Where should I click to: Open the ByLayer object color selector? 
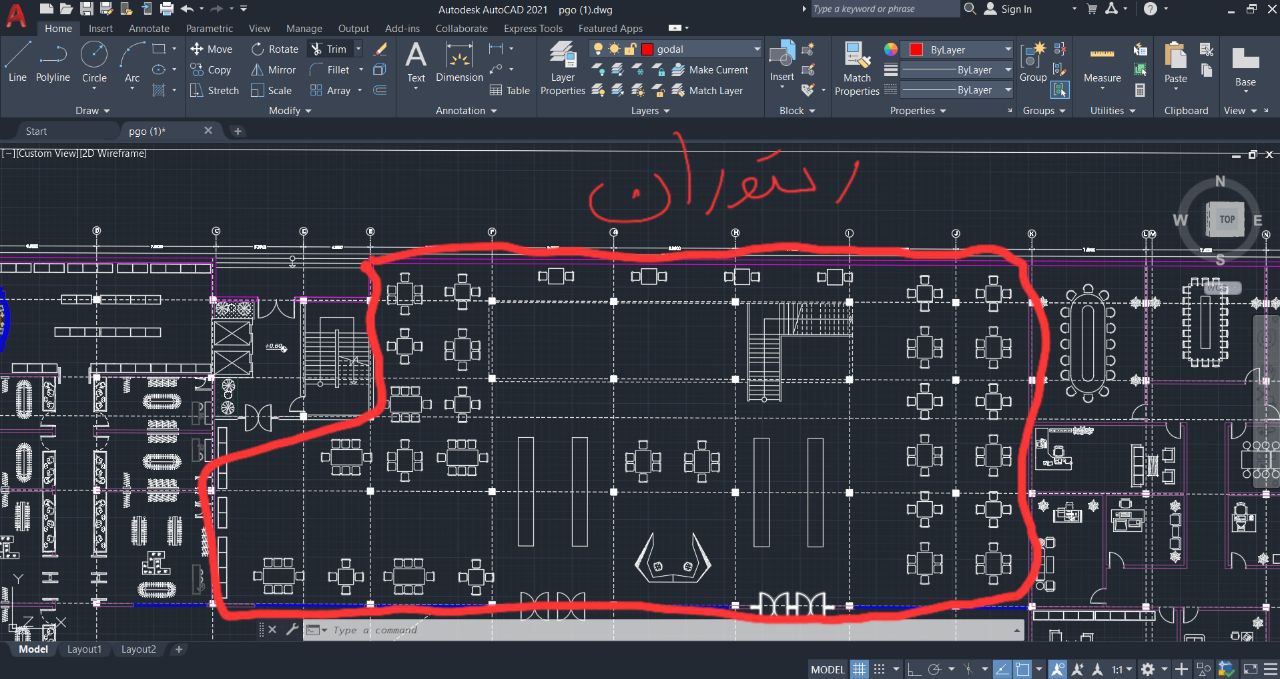(957, 49)
